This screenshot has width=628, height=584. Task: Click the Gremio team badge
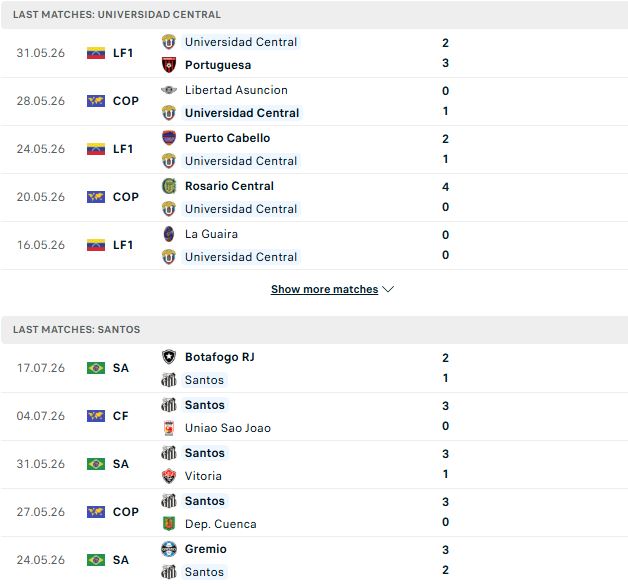169,549
